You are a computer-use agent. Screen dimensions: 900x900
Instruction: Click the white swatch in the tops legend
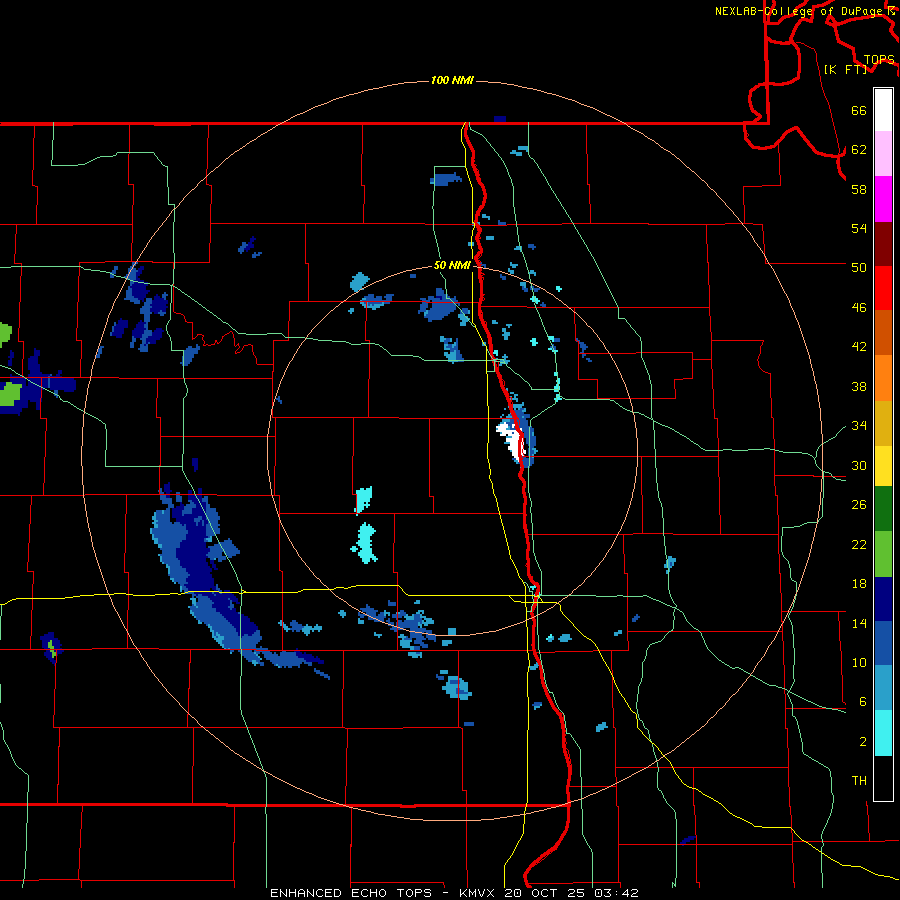tap(883, 110)
